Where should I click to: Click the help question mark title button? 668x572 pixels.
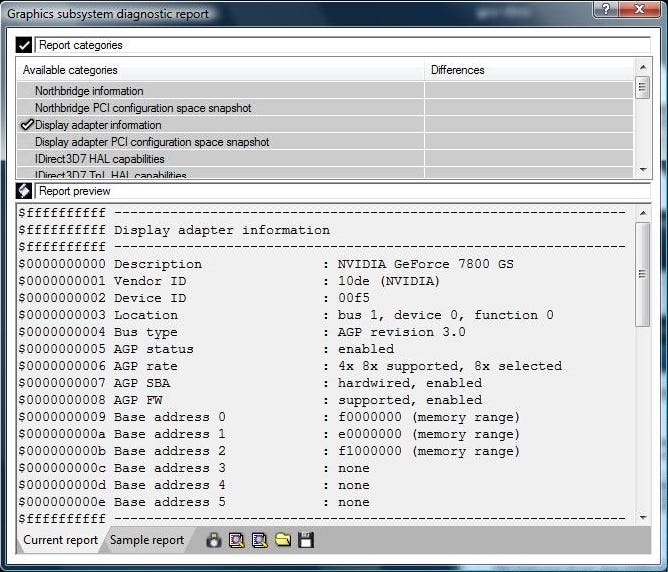point(605,9)
